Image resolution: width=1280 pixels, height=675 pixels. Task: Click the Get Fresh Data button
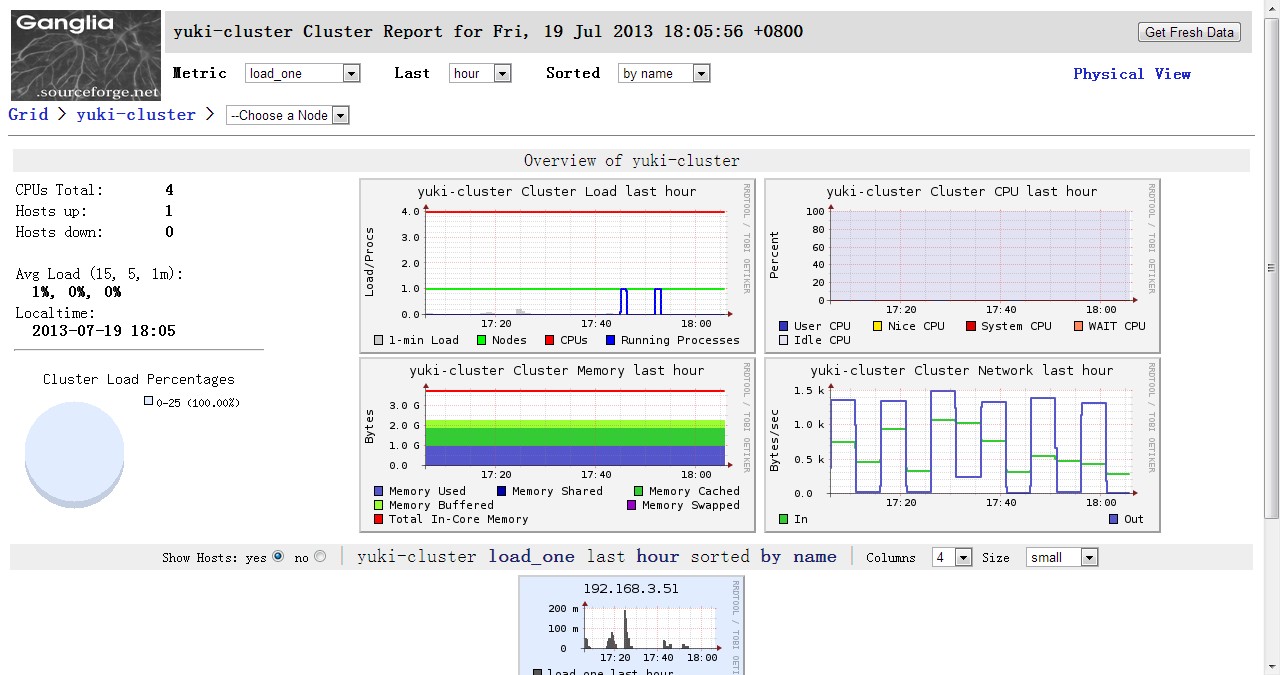tap(1189, 32)
